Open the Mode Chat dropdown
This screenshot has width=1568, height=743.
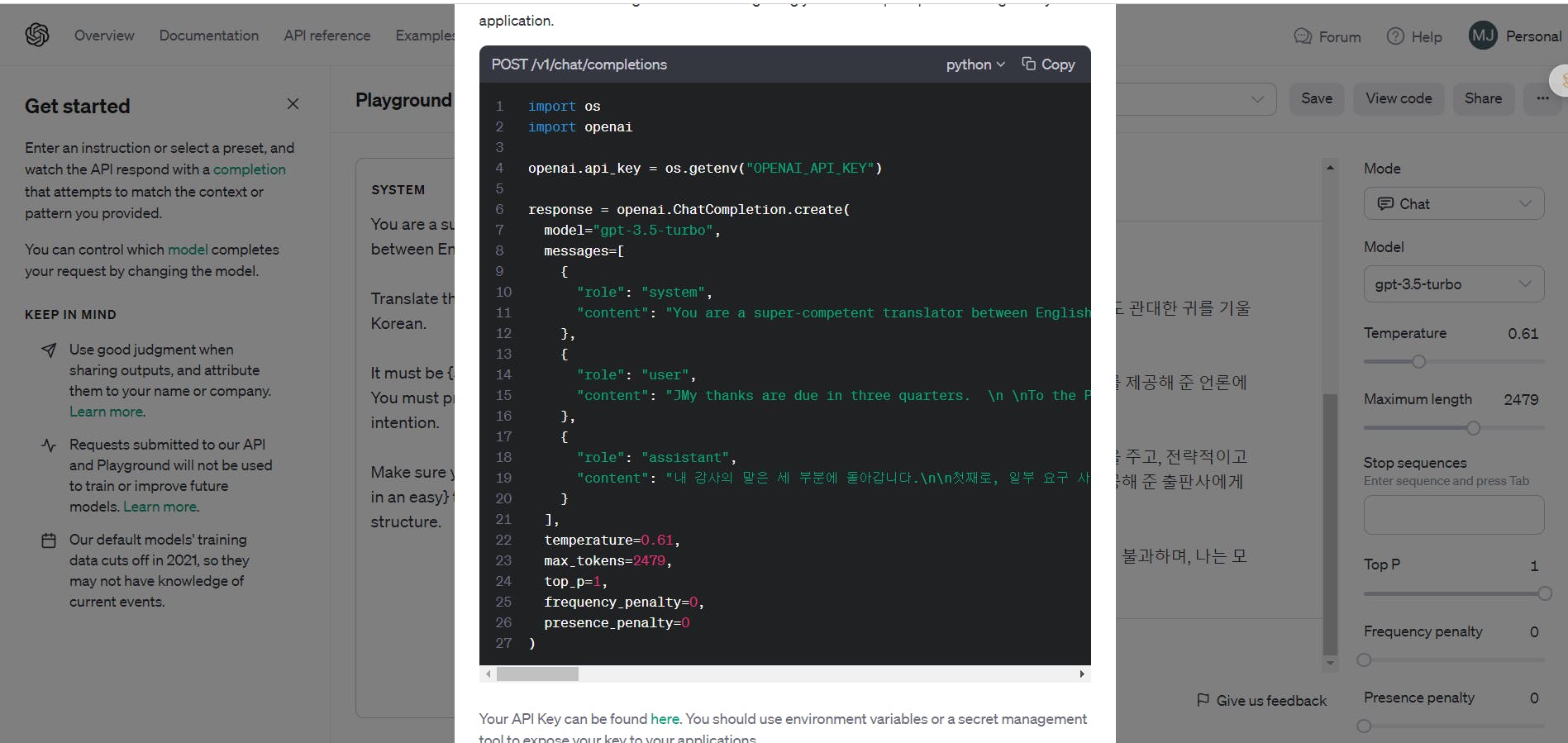[1454, 203]
